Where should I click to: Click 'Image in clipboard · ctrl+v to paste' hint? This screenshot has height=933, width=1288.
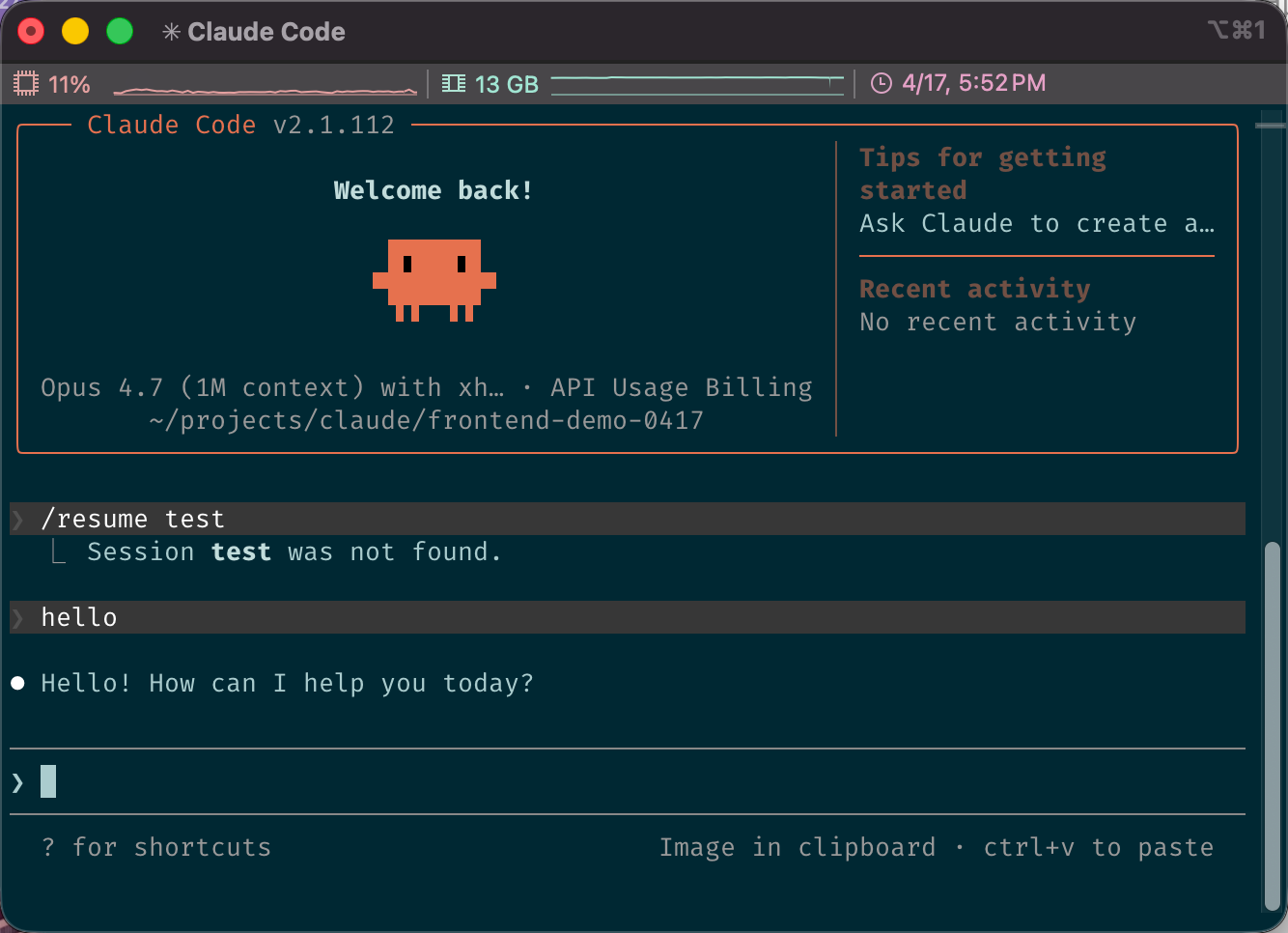pos(937,847)
